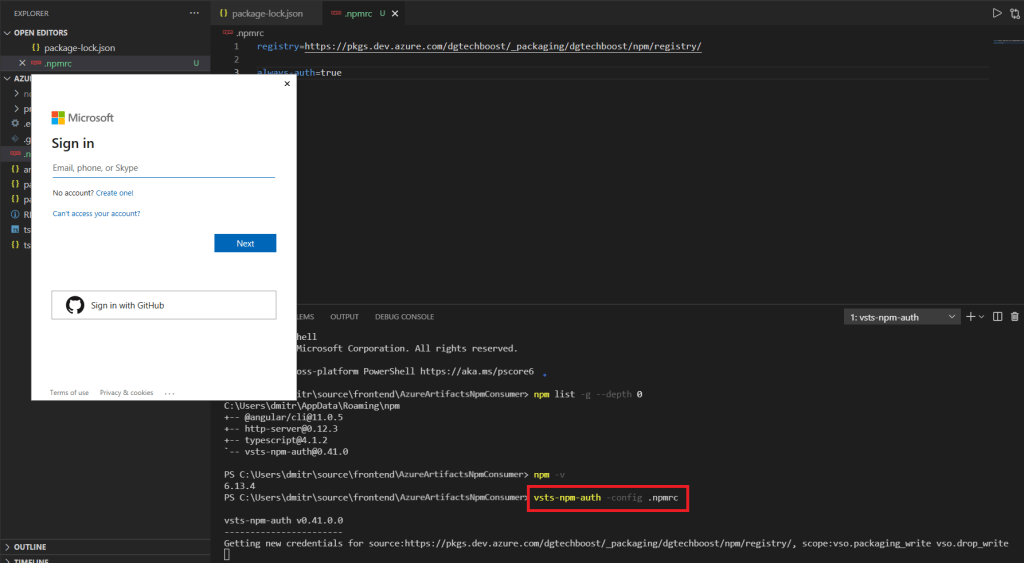Switch to the package-lock.json tab

click(x=265, y=13)
